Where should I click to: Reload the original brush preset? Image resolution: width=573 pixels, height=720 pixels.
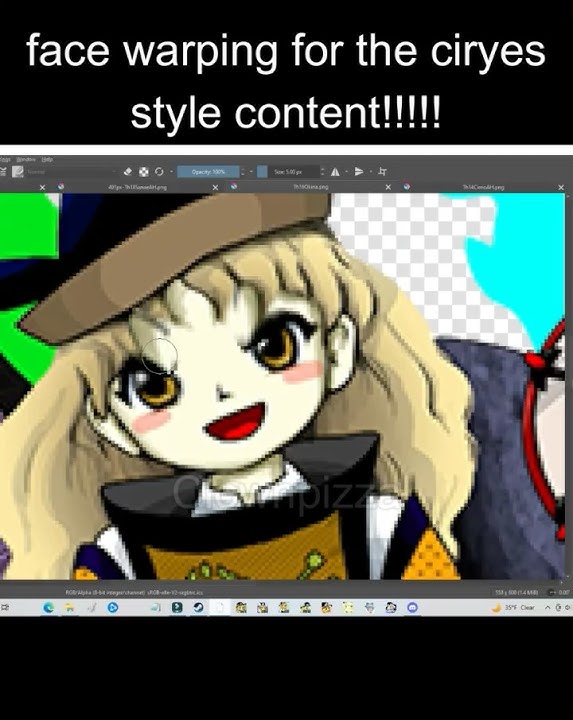coord(159,171)
